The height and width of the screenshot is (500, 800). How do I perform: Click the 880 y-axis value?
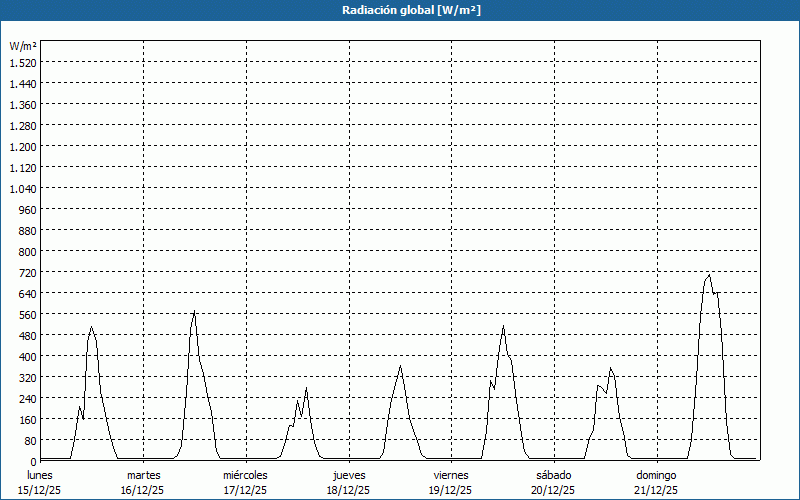pyautogui.click(x=28, y=231)
